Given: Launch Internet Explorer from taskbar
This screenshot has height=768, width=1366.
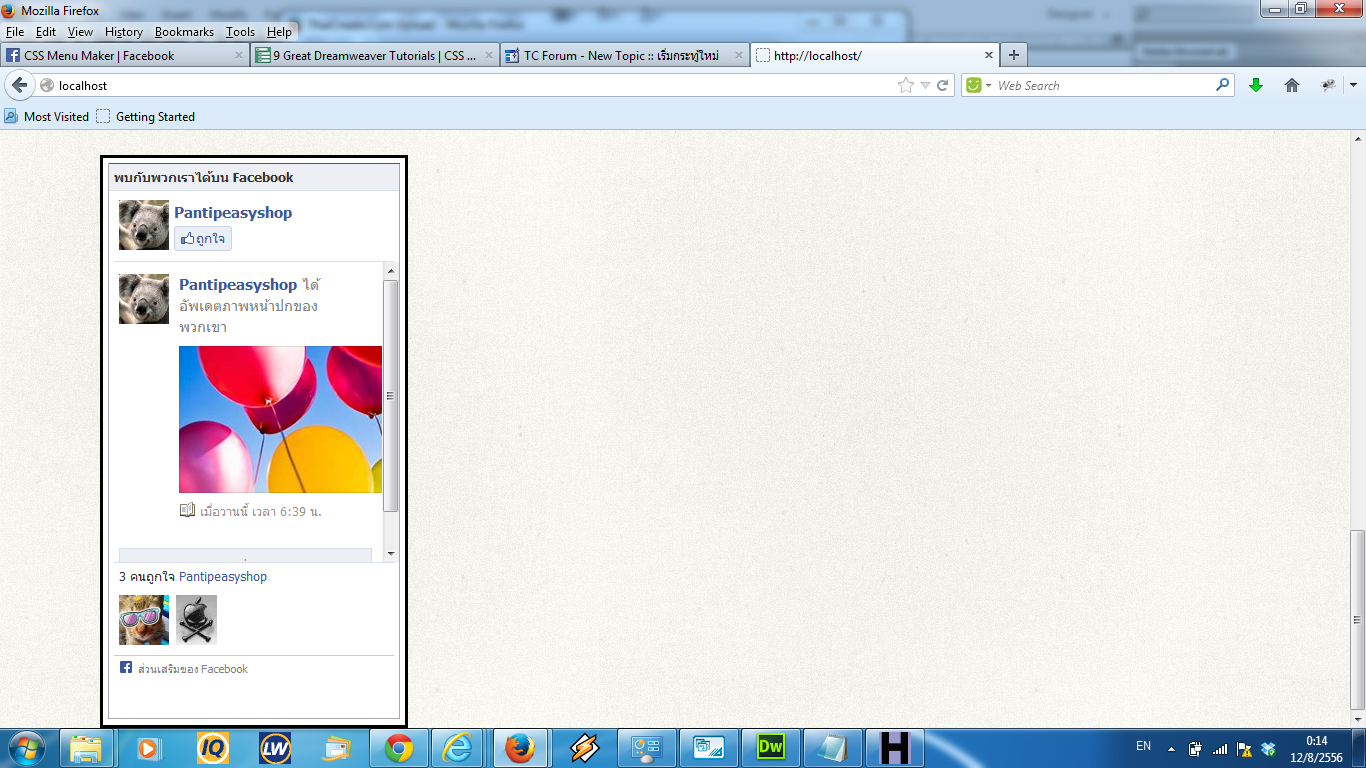Looking at the screenshot, I should coord(459,748).
